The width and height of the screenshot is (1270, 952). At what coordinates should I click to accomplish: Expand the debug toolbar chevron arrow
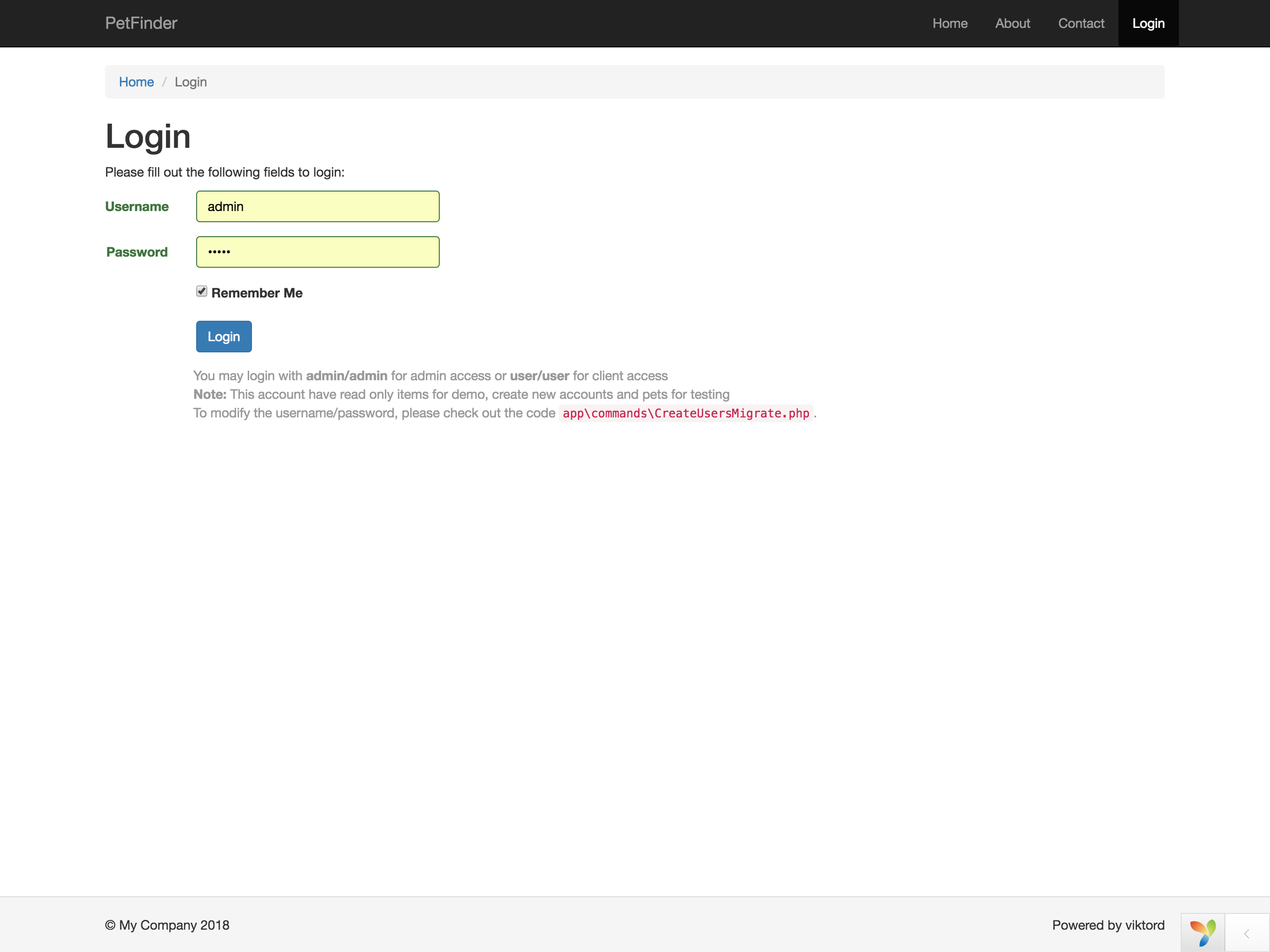coord(1246,933)
